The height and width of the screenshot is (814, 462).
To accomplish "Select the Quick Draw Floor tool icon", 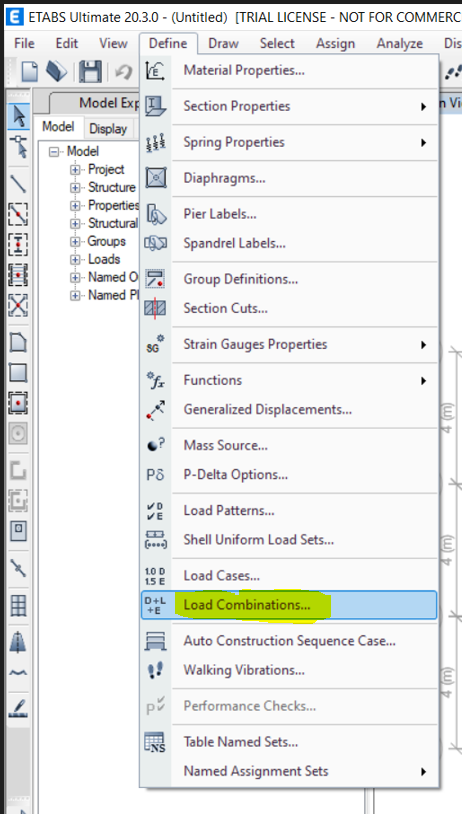I will [19, 403].
